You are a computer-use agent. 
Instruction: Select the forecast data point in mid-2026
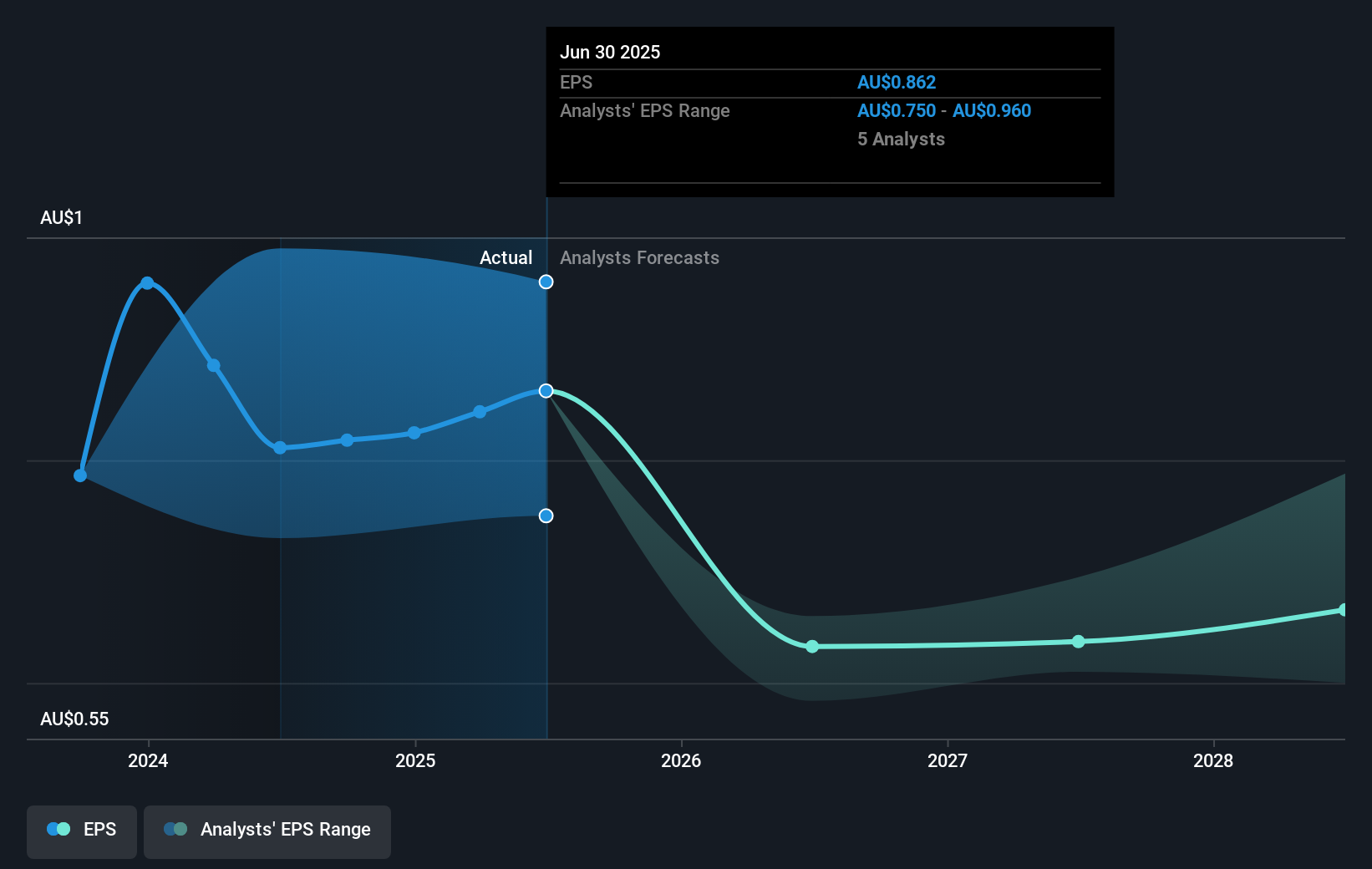[812, 646]
